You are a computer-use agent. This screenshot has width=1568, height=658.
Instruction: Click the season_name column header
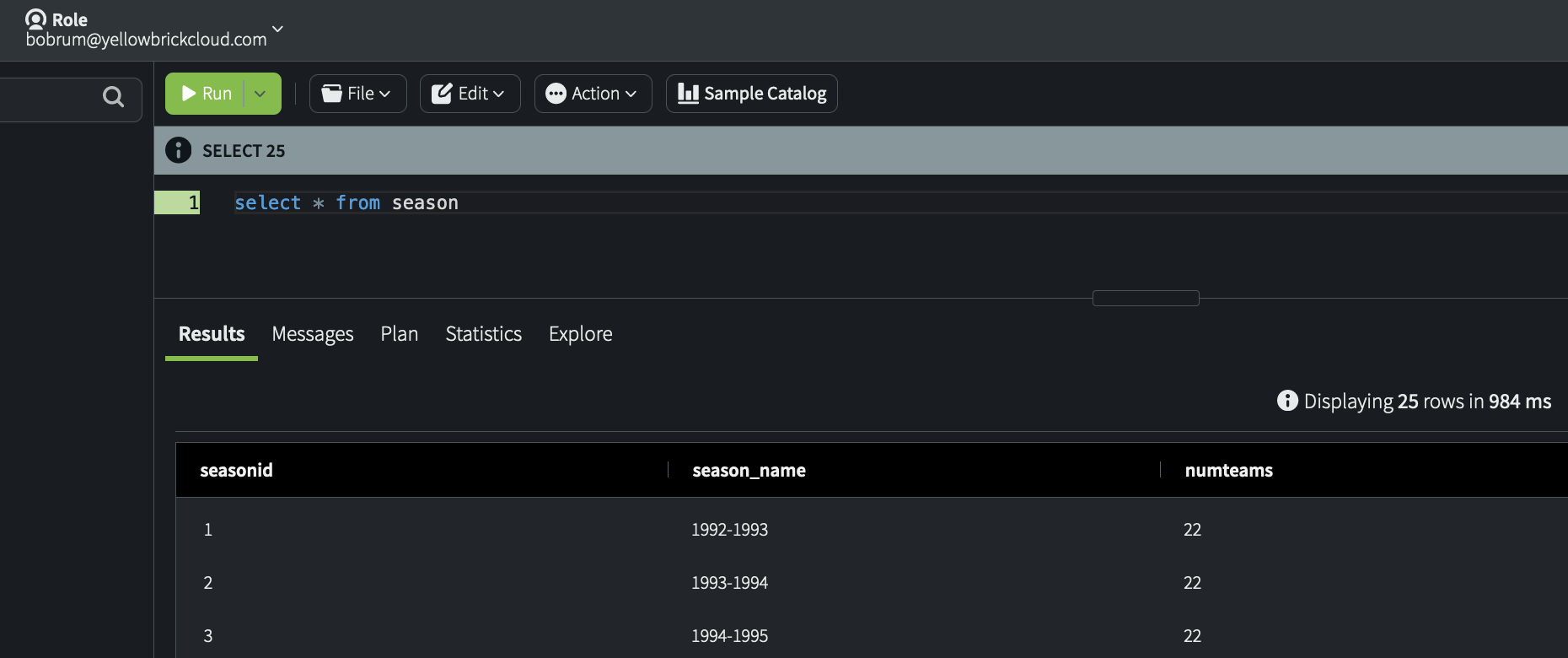[x=749, y=471]
